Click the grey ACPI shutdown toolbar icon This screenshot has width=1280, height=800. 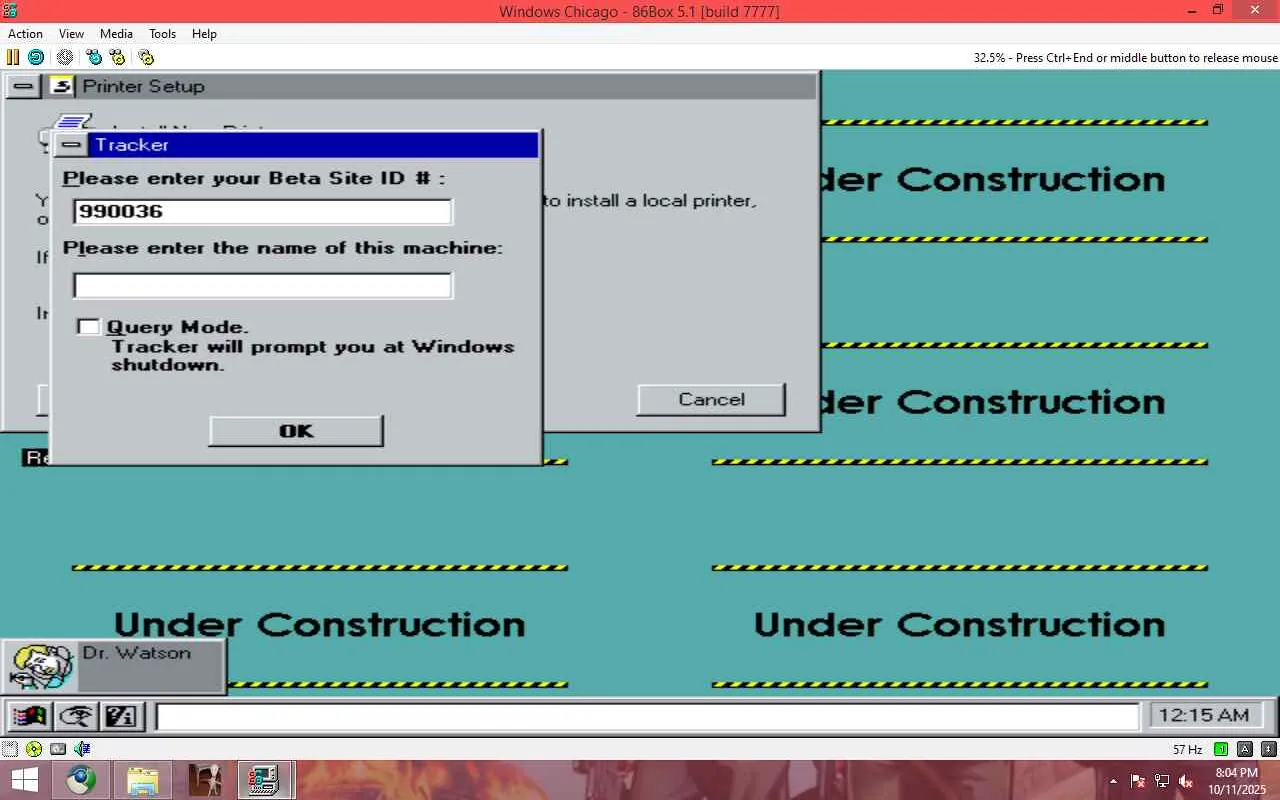point(65,58)
